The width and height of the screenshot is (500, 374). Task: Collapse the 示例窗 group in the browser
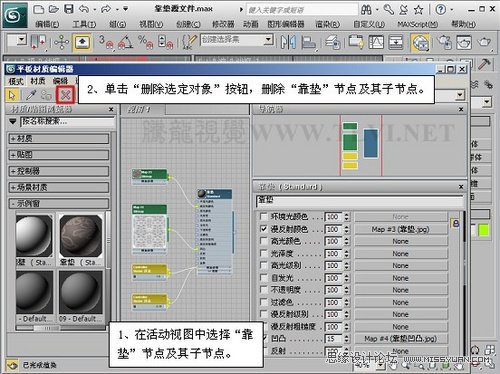[x=59, y=204]
